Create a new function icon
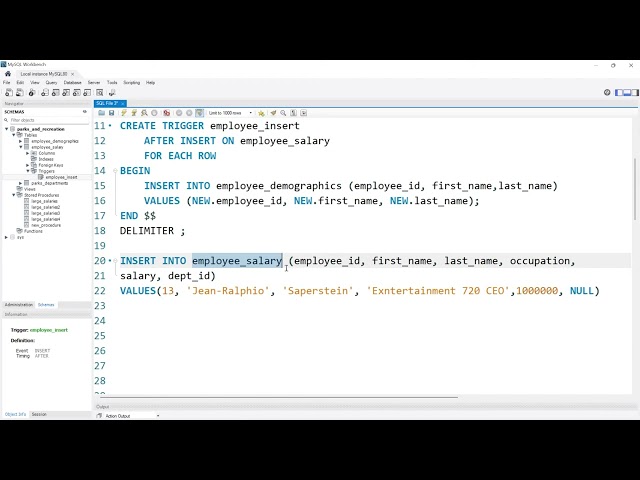The image size is (640, 480). [x=87, y=93]
